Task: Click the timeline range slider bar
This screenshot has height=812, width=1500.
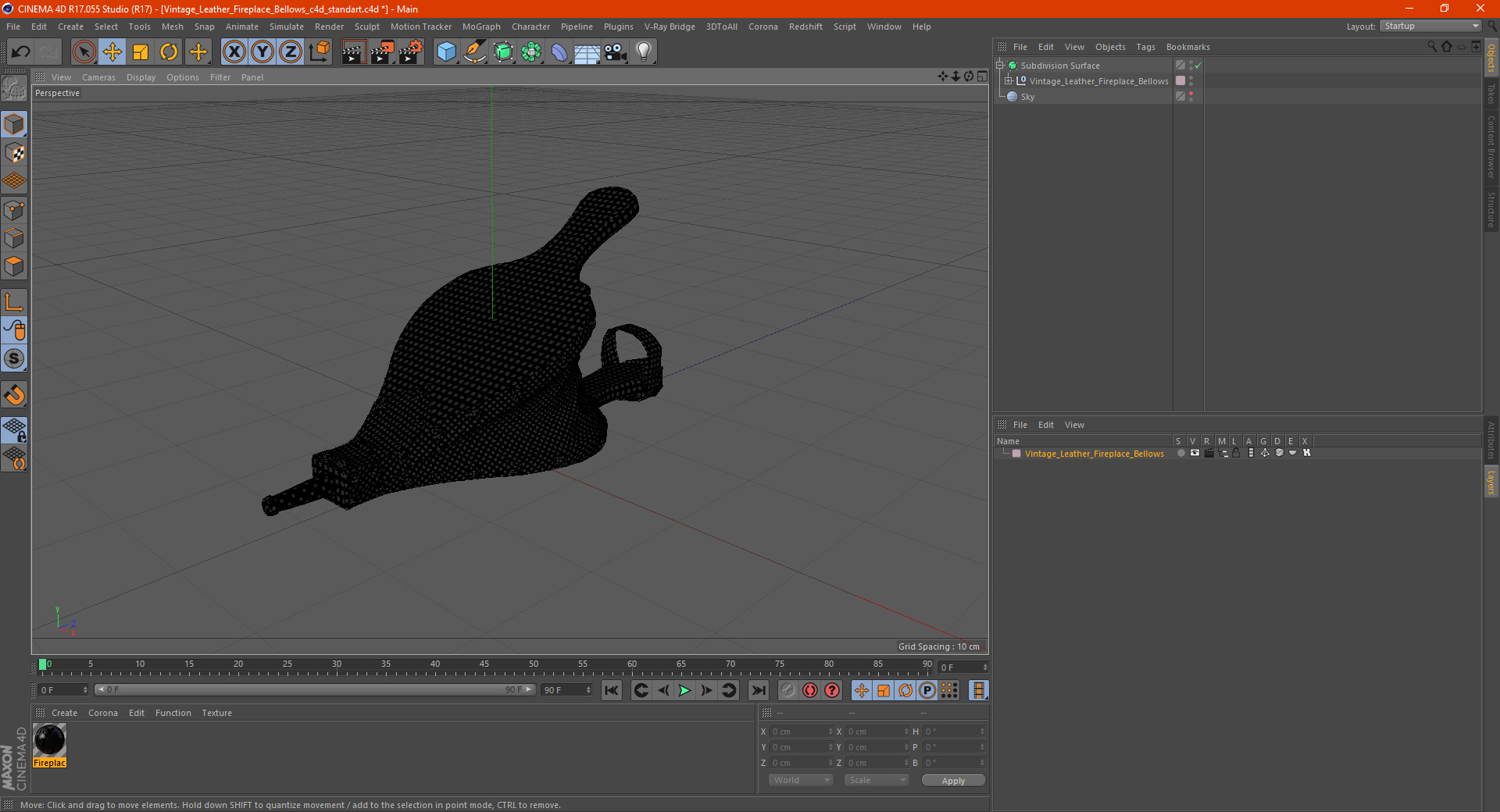Action: click(x=315, y=690)
